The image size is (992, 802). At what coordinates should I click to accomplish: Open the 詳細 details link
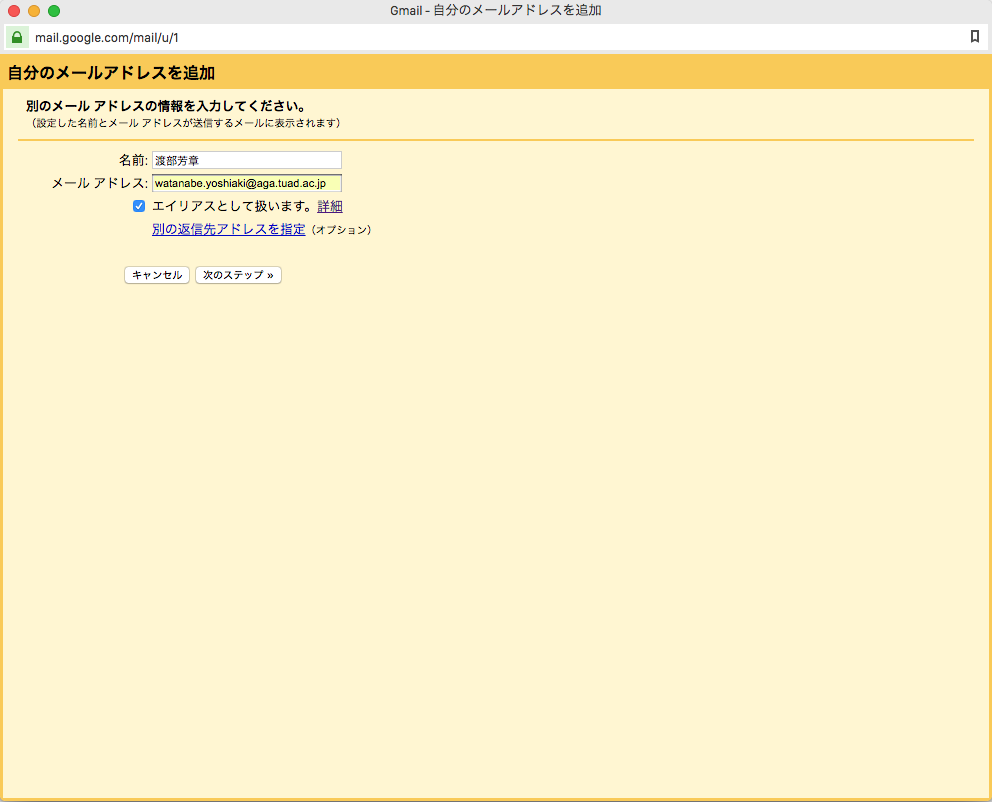coord(330,206)
